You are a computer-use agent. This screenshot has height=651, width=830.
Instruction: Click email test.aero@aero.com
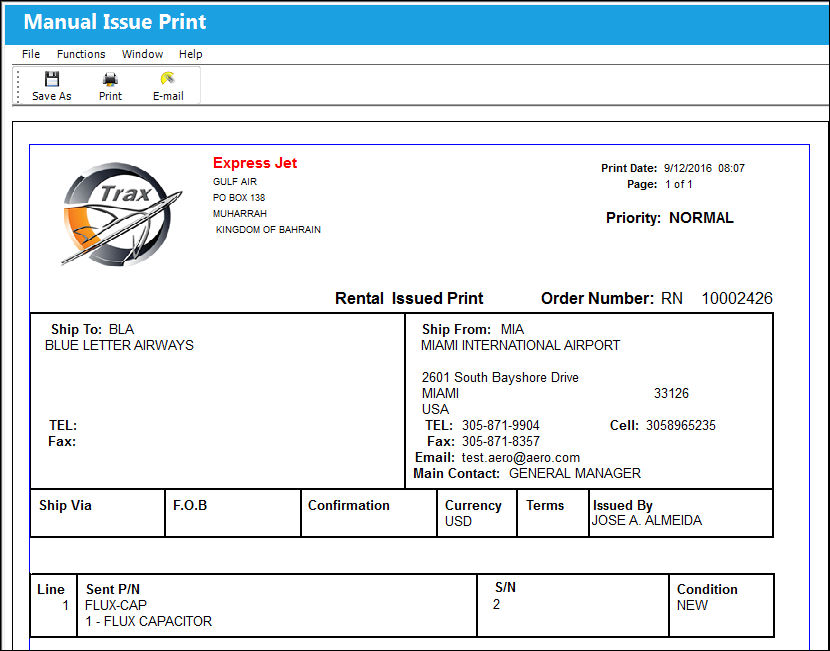520,457
